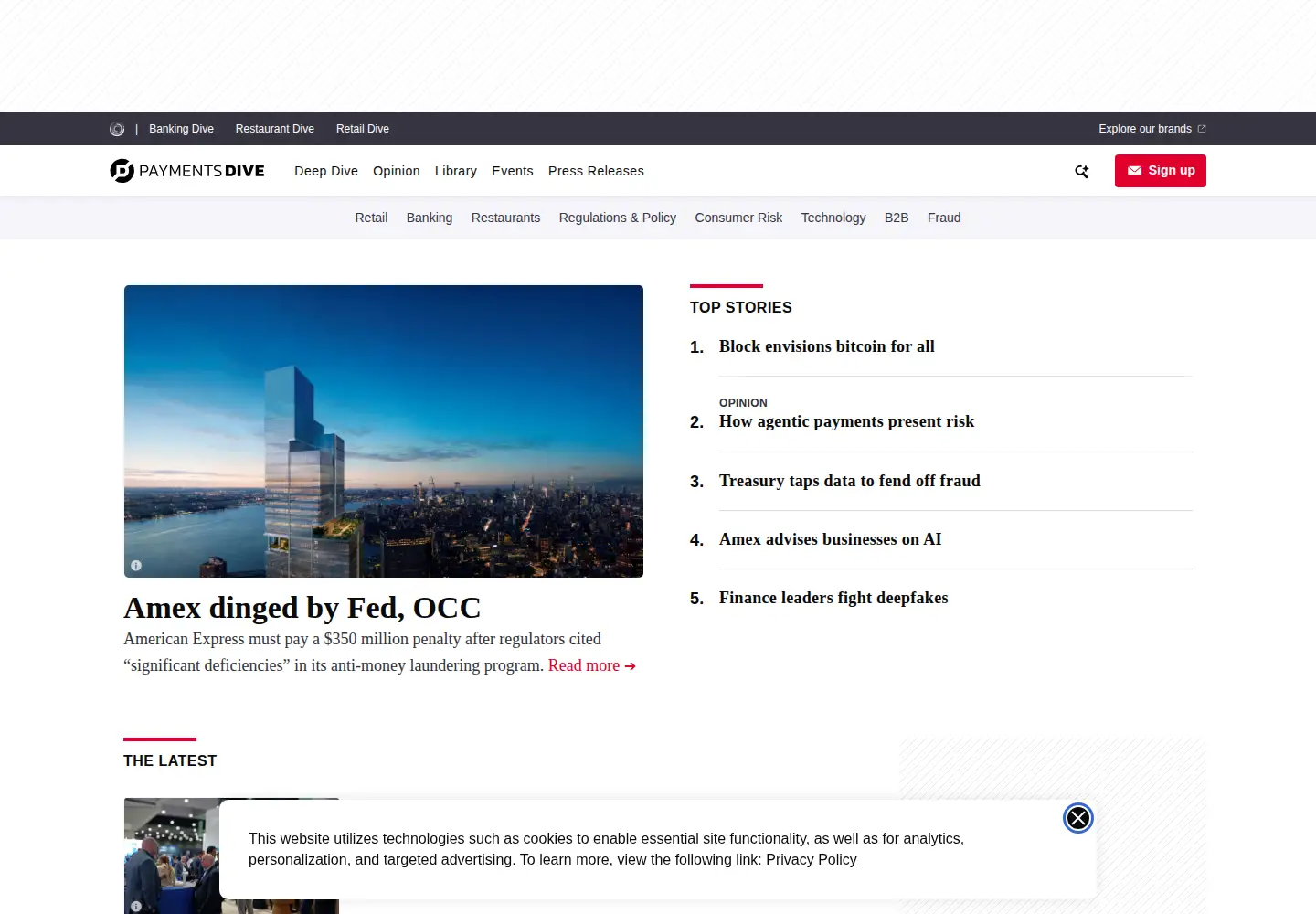This screenshot has height=914, width=1316.
Task: Click the Payments Dive logo
Action: coord(187,171)
